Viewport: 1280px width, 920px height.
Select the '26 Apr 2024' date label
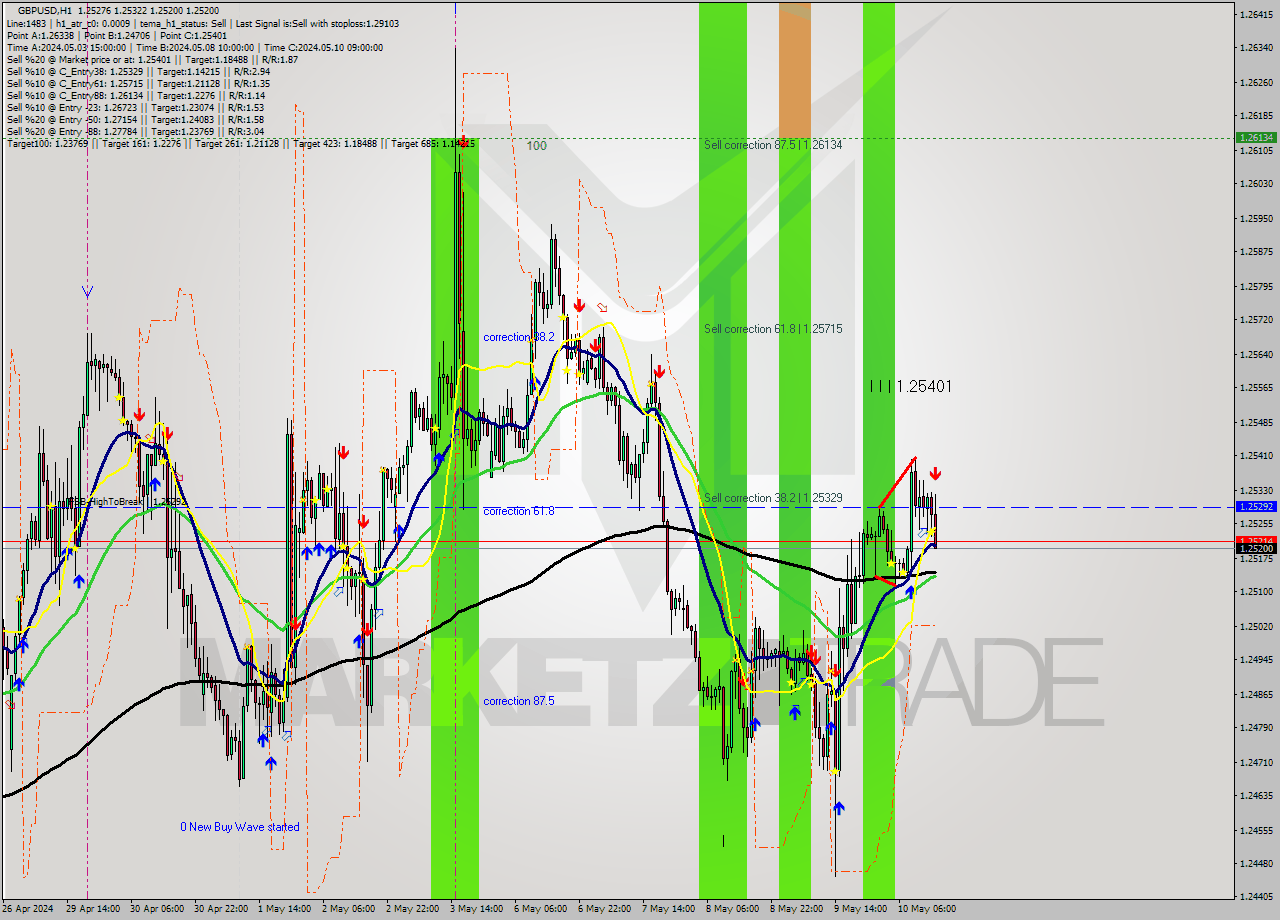point(26,909)
